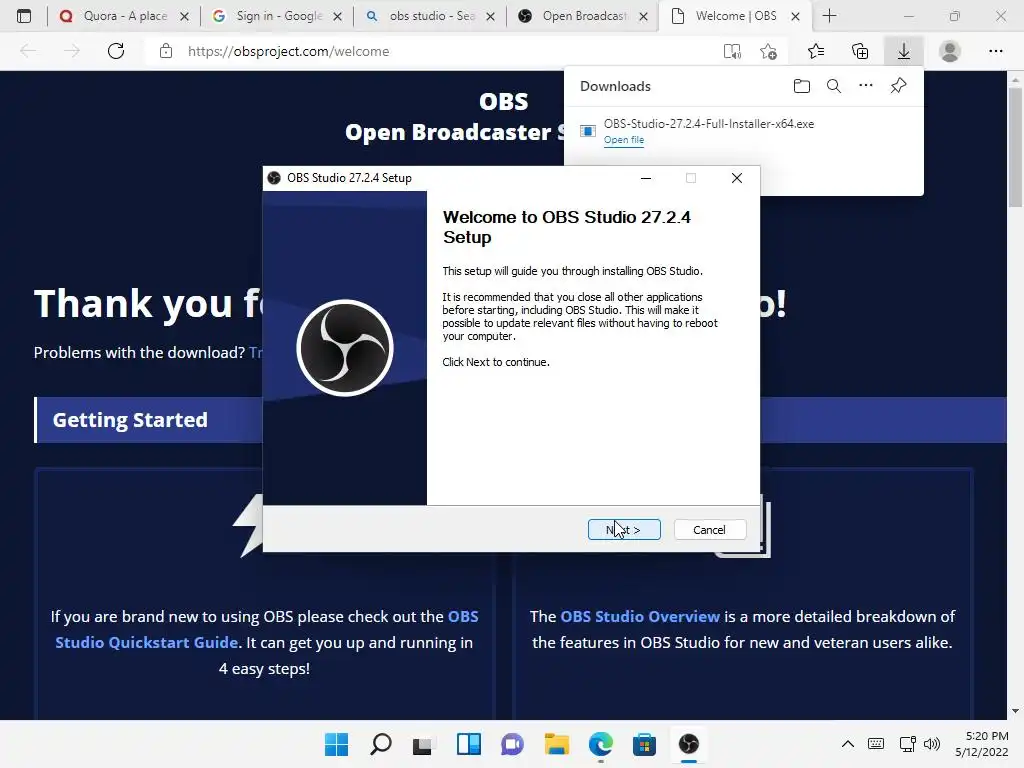
Task: Open OBS Studio Quickstart Guide link
Action: pos(266,630)
